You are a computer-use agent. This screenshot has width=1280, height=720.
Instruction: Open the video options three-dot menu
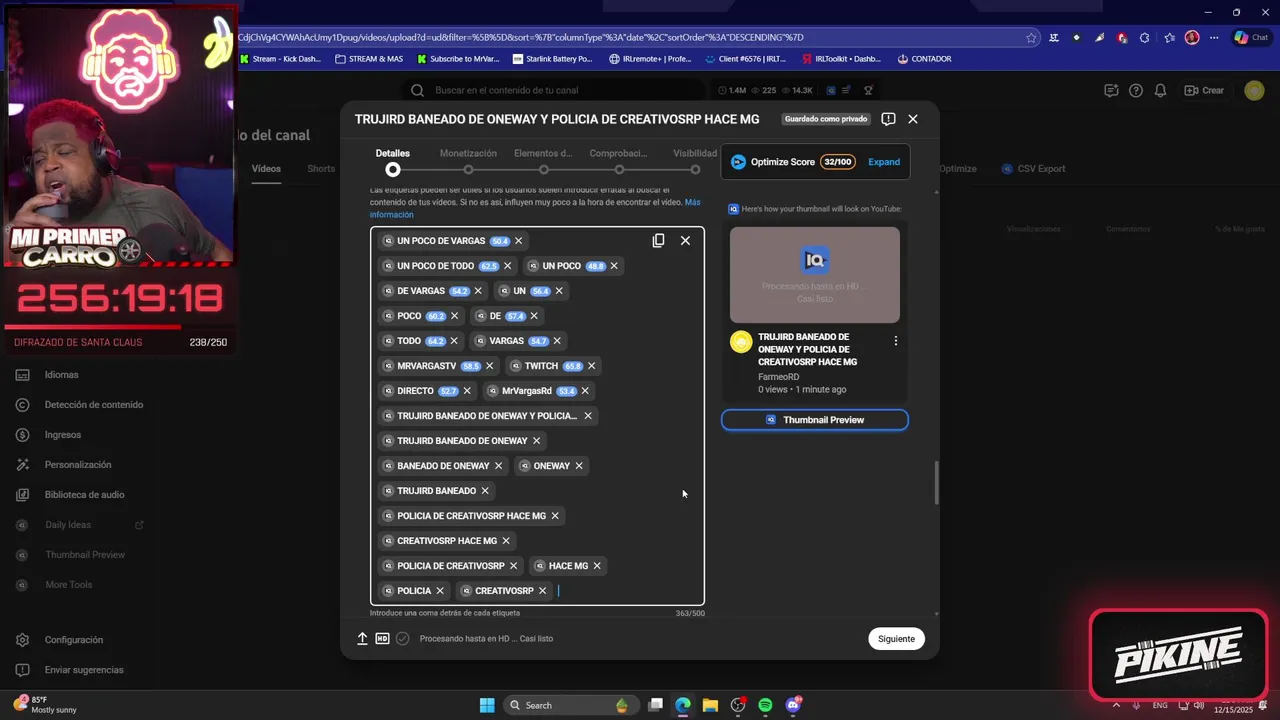click(x=895, y=341)
